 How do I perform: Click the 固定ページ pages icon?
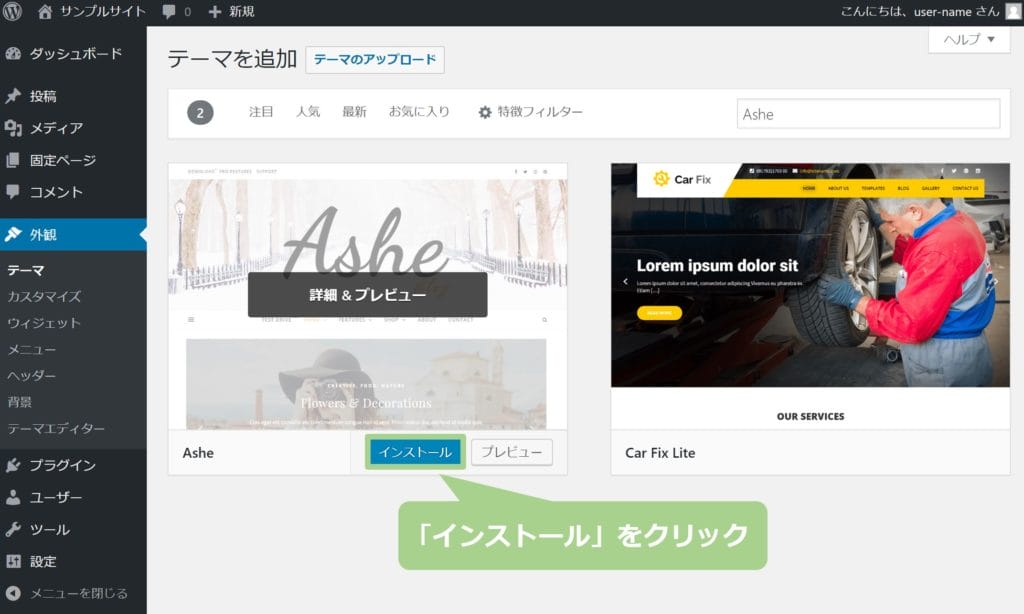click(x=13, y=160)
